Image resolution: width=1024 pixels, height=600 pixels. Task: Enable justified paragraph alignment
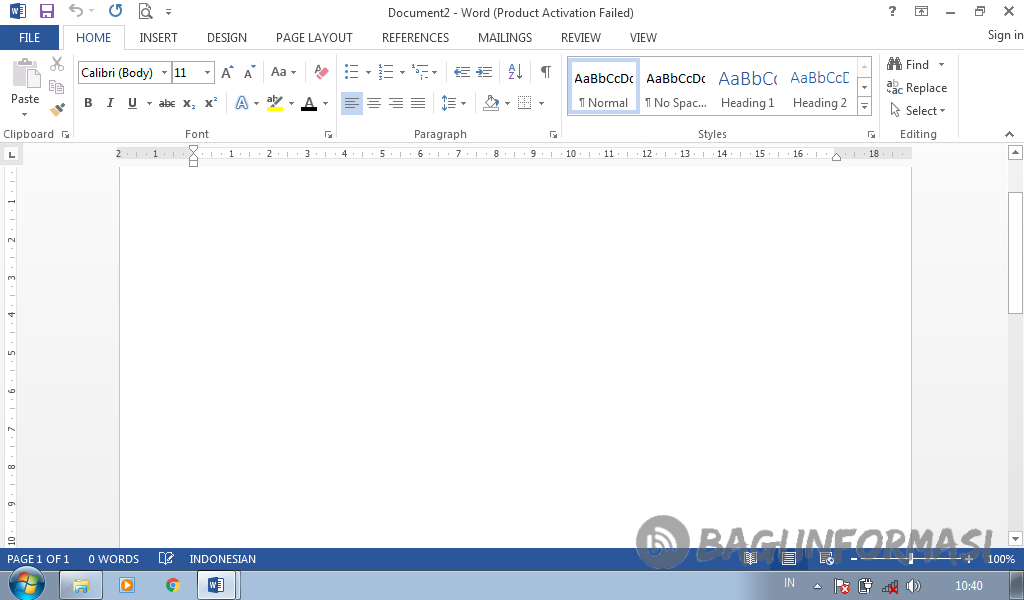[x=418, y=103]
